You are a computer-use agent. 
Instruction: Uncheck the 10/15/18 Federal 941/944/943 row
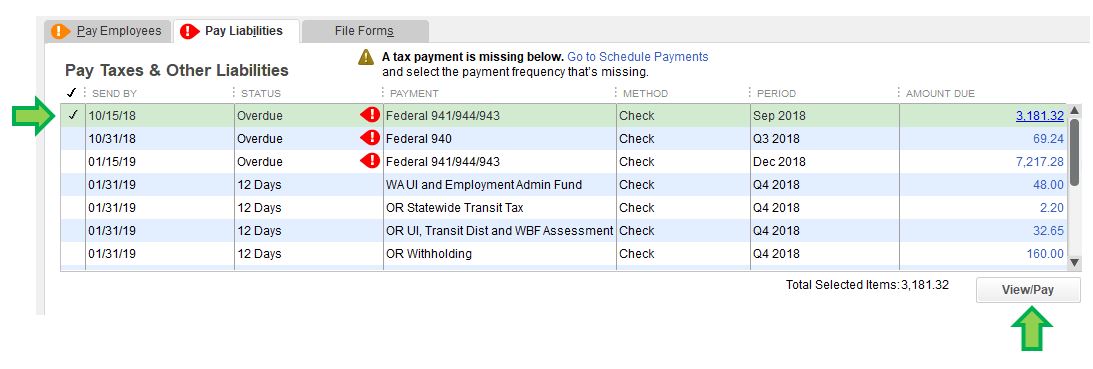72,116
